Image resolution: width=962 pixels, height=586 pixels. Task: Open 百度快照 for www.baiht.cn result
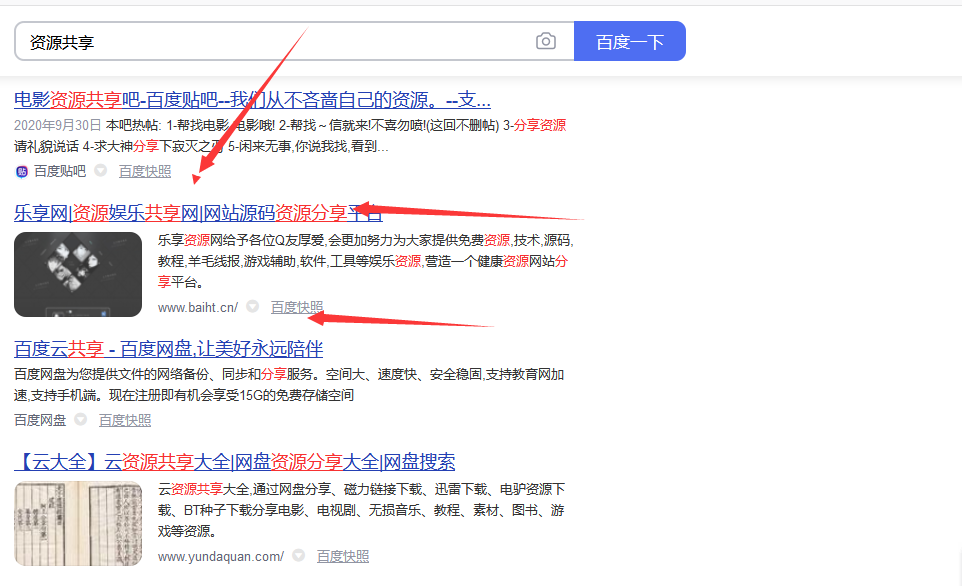click(x=297, y=307)
